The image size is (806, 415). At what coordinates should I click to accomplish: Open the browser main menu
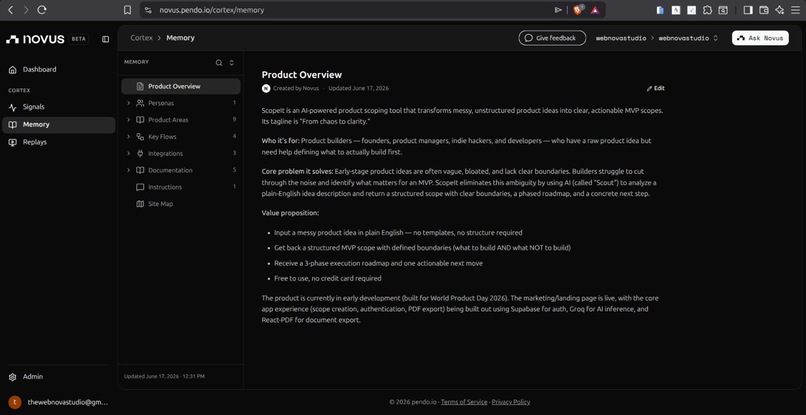pyautogui.click(x=795, y=10)
